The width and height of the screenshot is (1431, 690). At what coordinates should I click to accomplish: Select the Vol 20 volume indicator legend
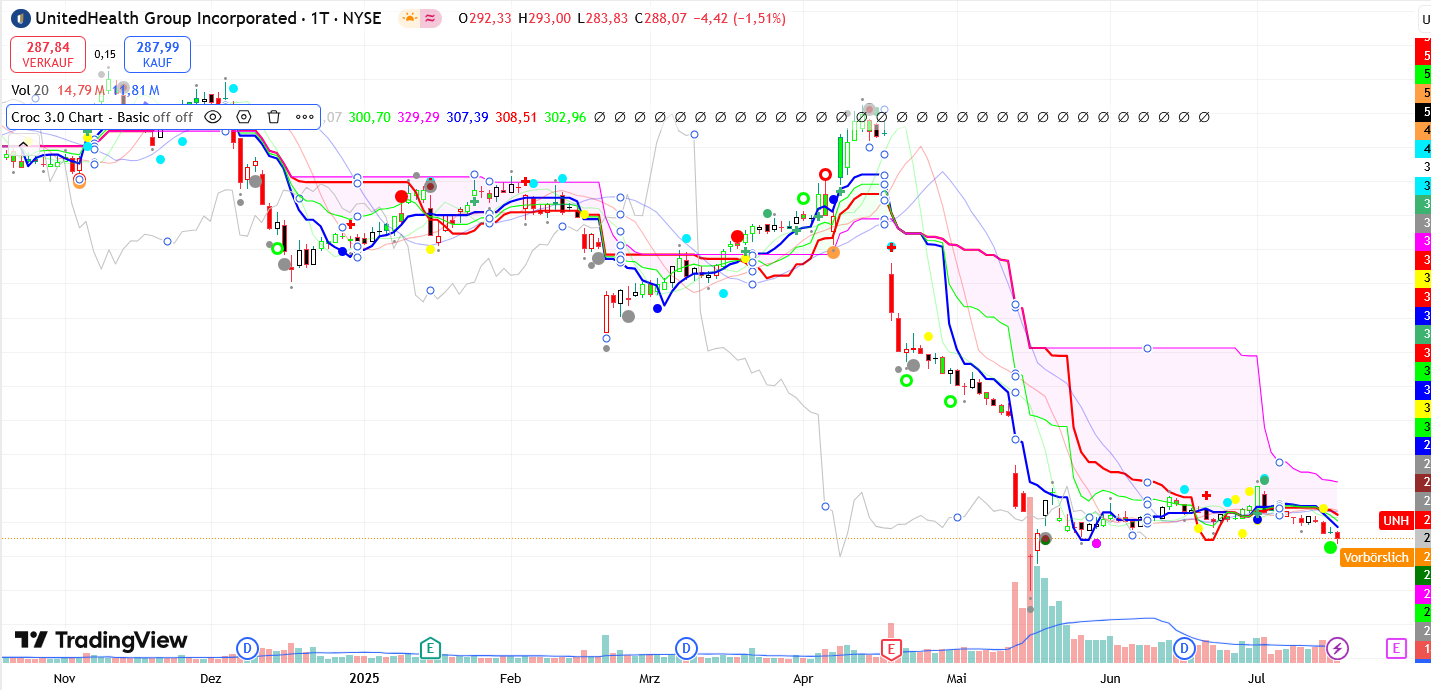(x=30, y=90)
